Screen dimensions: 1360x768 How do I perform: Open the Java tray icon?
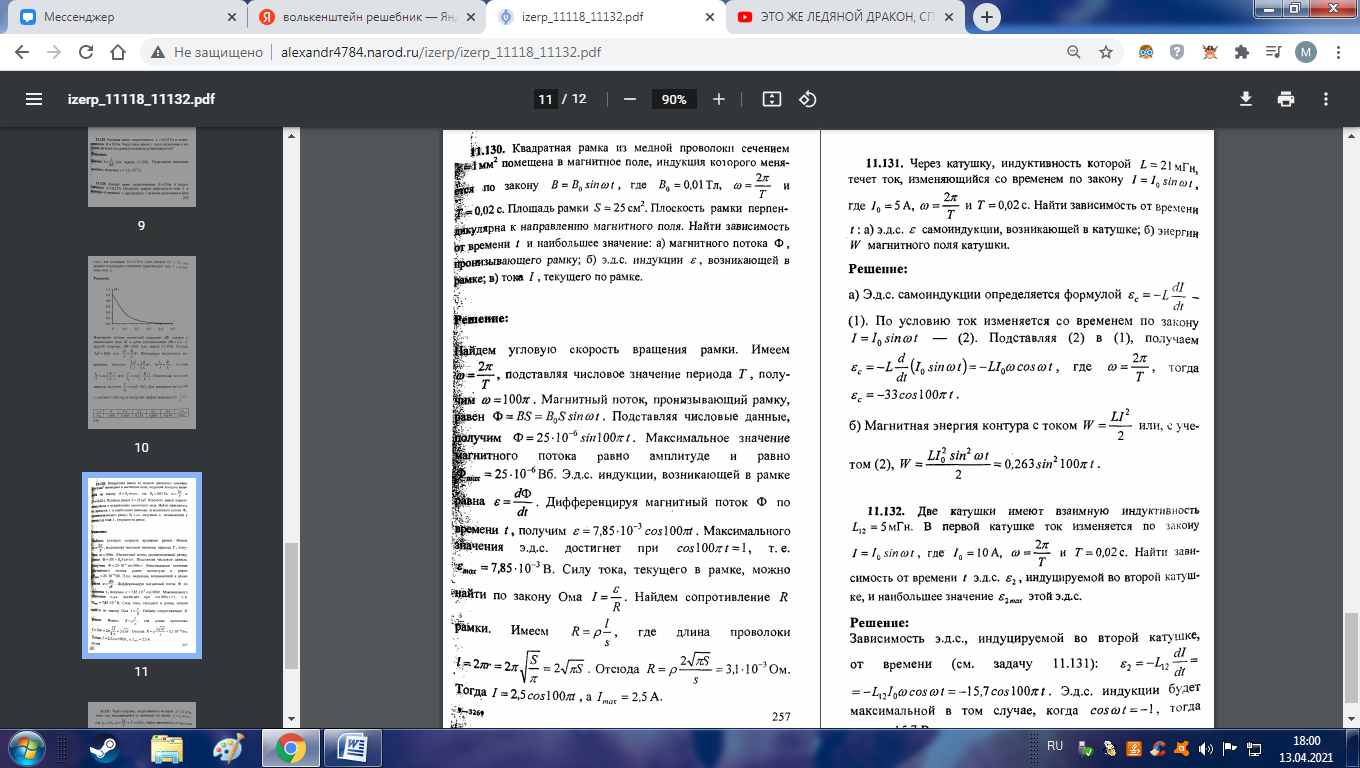[1136, 747]
